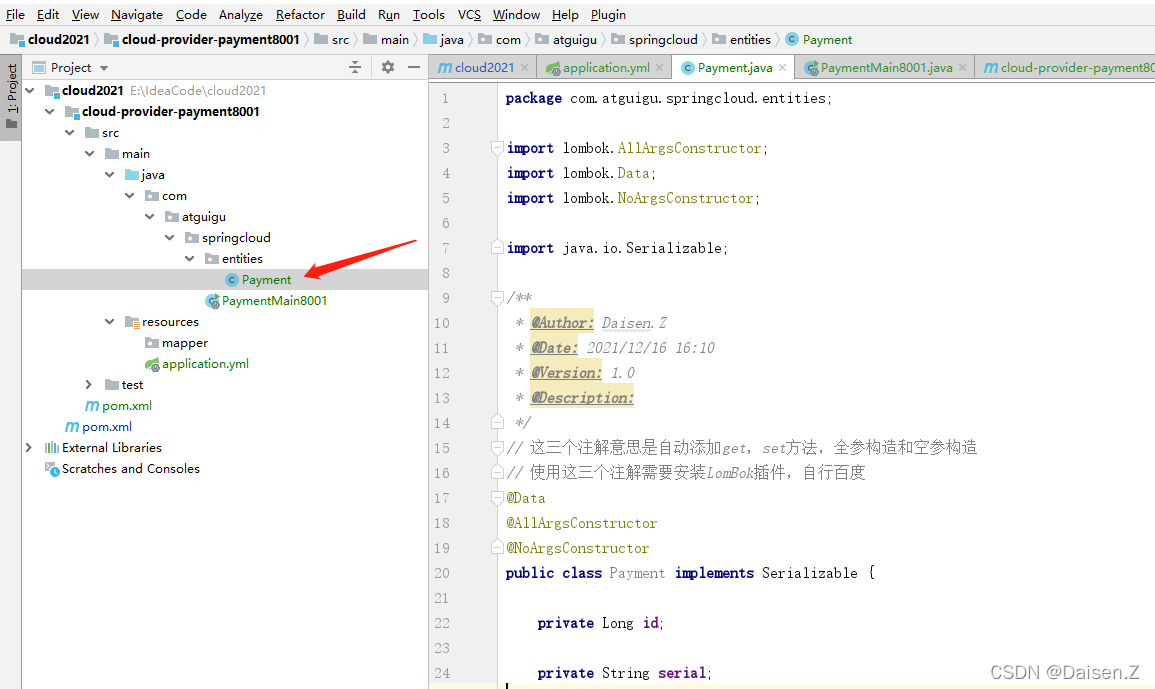Toggle the 1: Project tool window stripe

click(x=11, y=96)
